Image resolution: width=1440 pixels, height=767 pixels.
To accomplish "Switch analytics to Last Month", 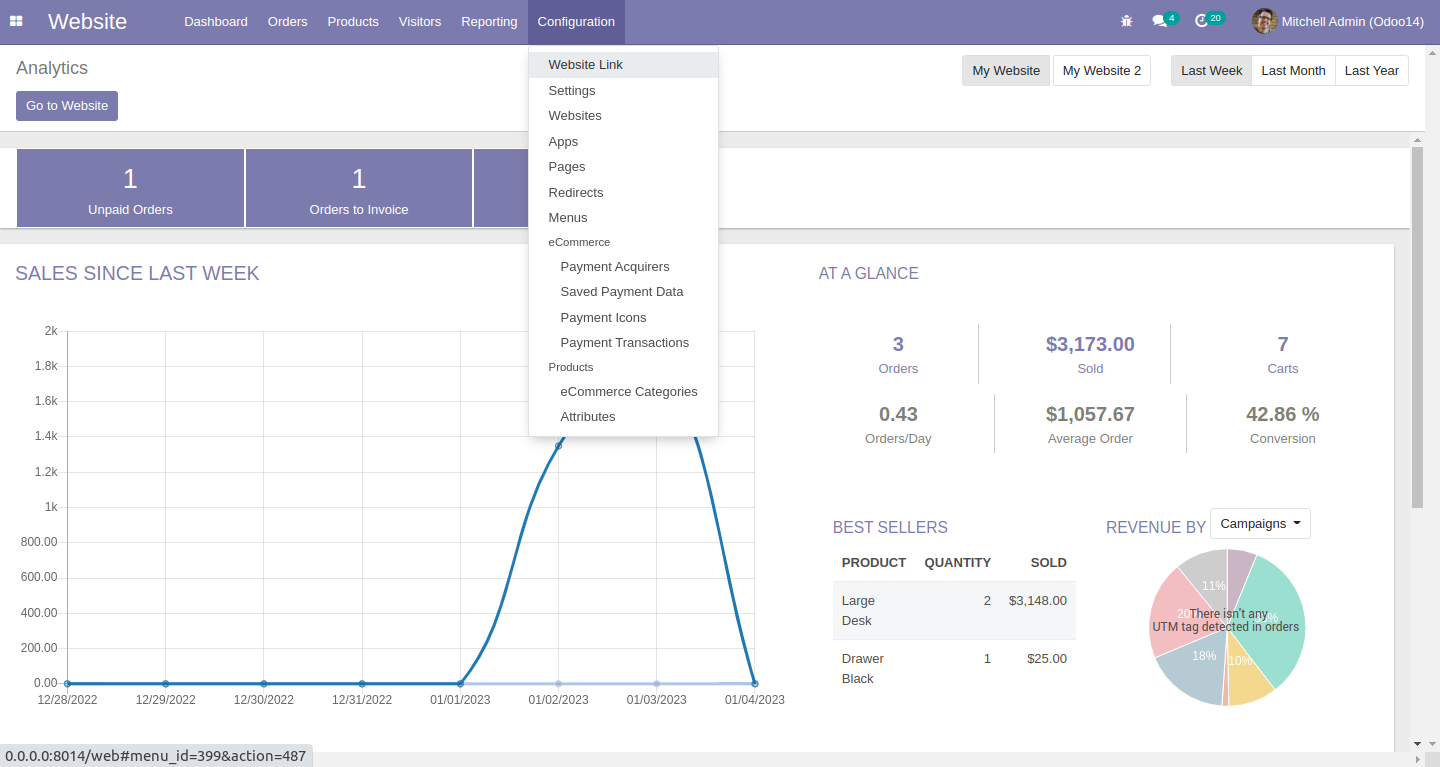I will (1292, 70).
